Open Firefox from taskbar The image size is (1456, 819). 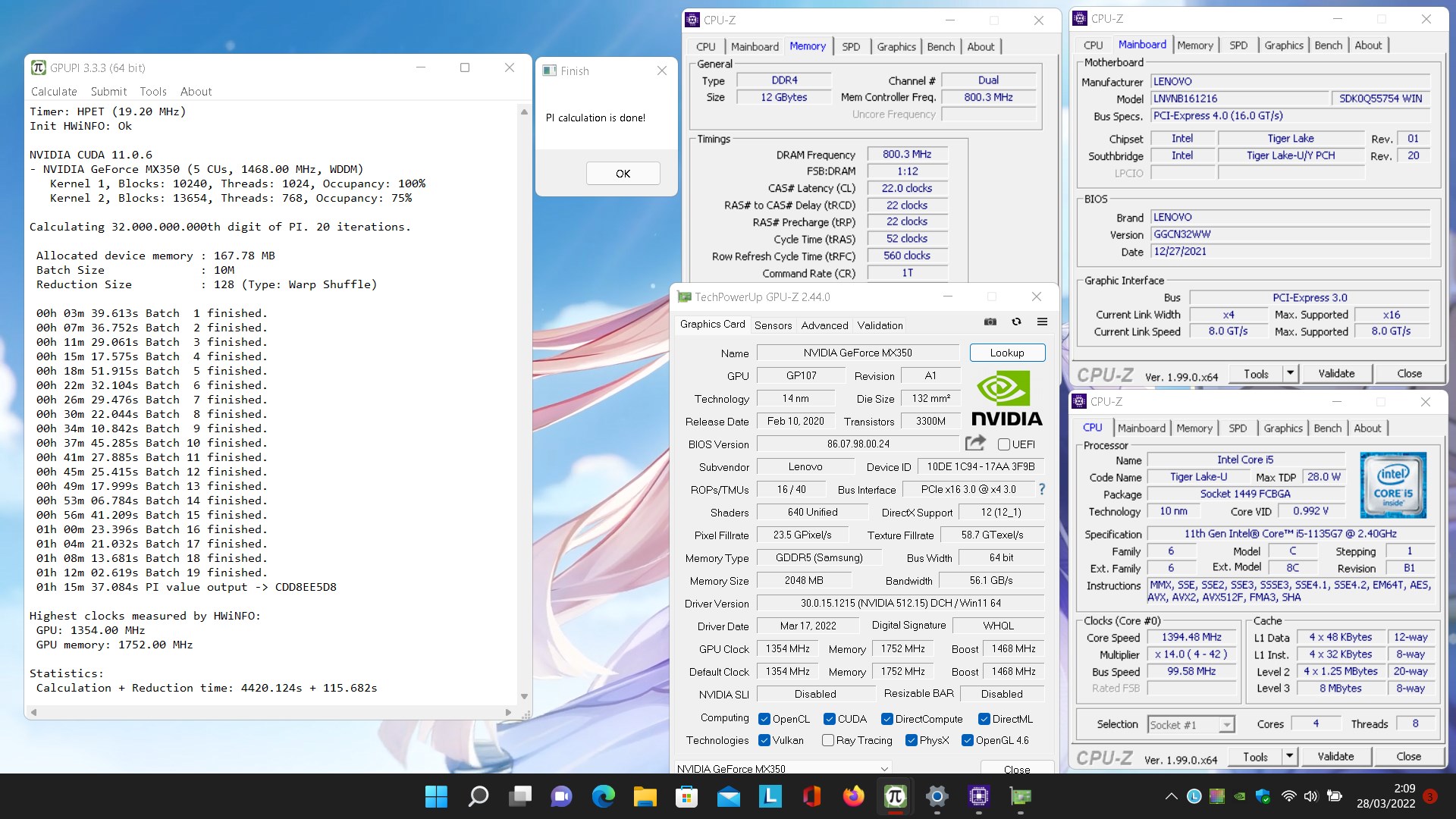pyautogui.click(x=854, y=796)
